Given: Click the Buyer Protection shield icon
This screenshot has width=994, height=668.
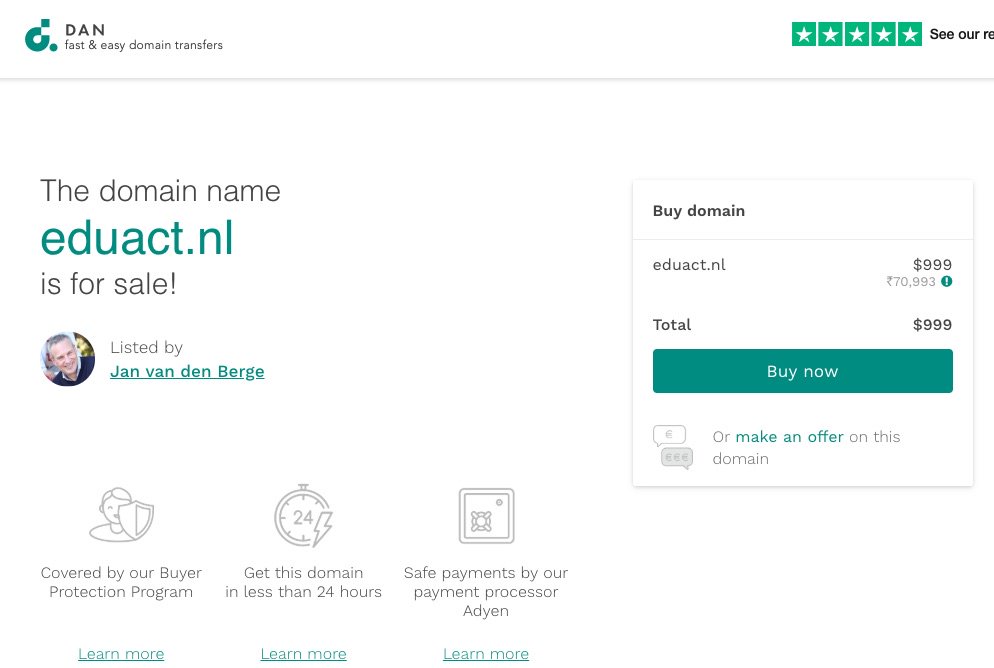Looking at the screenshot, I should click(122, 515).
